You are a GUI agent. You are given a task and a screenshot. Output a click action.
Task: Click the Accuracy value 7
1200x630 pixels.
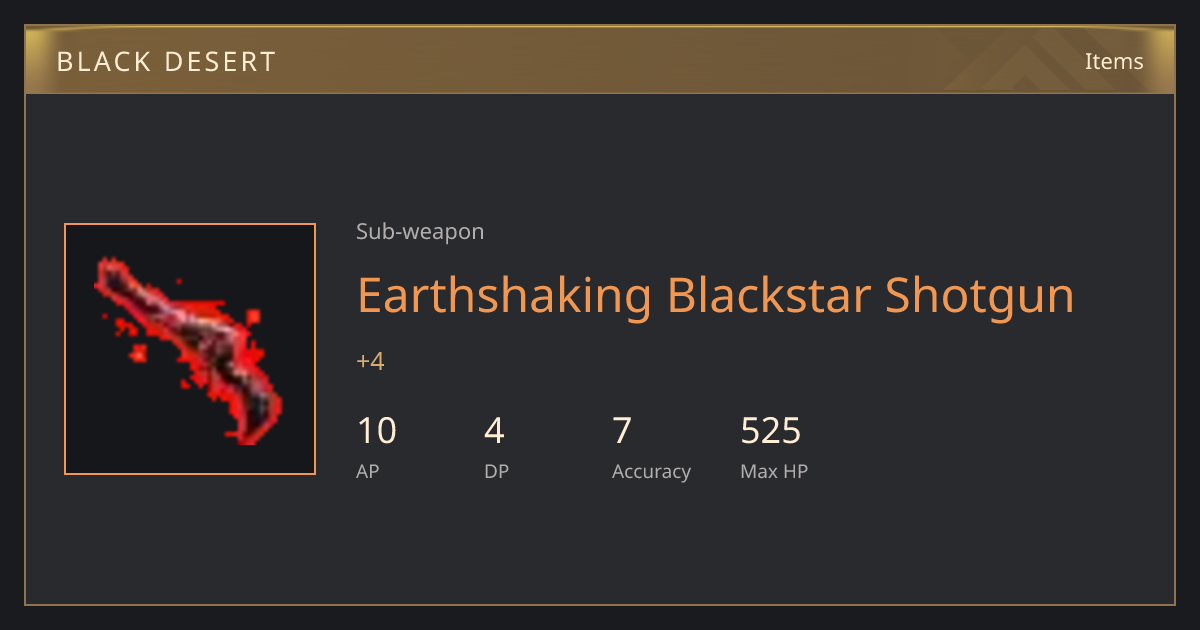622,431
